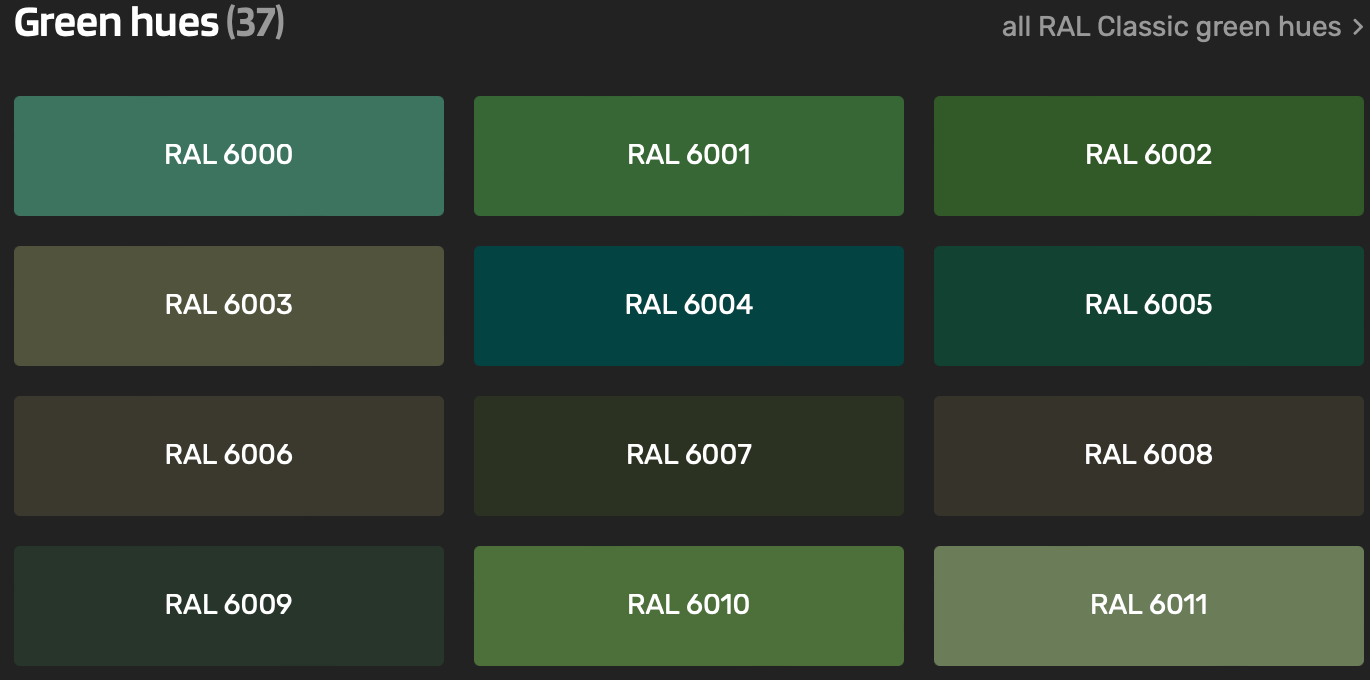
Task: Click the chevron arrow beside green hues link
Action: [x=1357, y=27]
